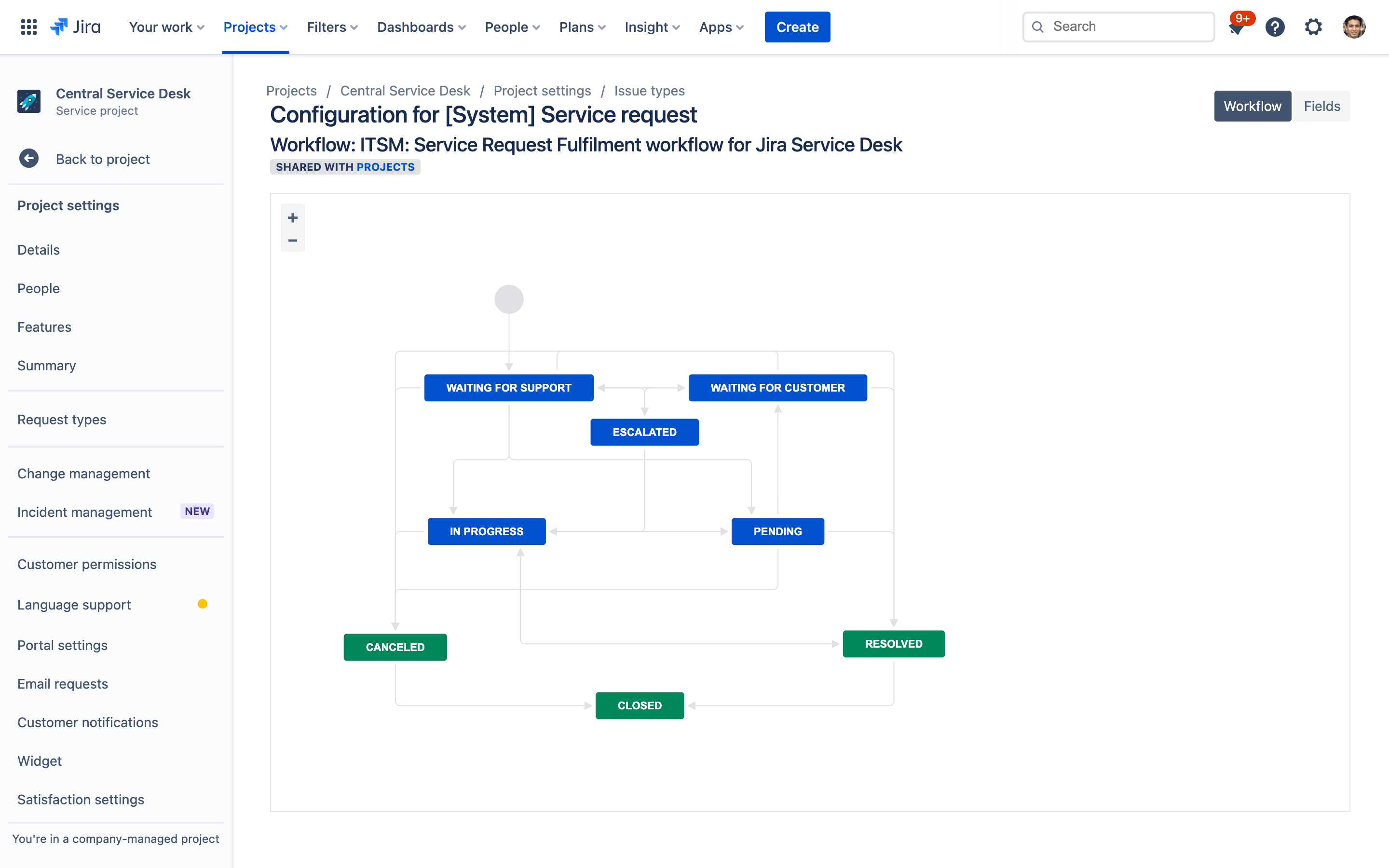Click the SHARED WITH PROJECTS badge

345,167
